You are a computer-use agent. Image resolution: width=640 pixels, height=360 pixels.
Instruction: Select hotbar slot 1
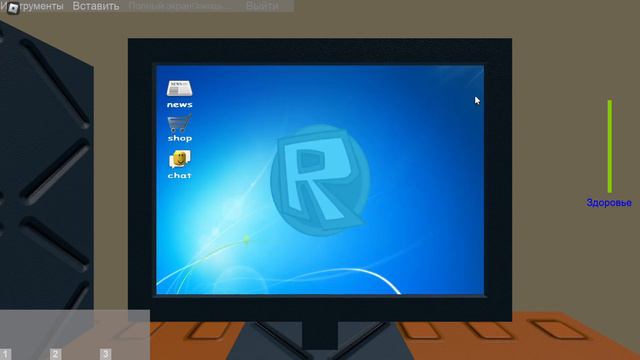click(5, 354)
